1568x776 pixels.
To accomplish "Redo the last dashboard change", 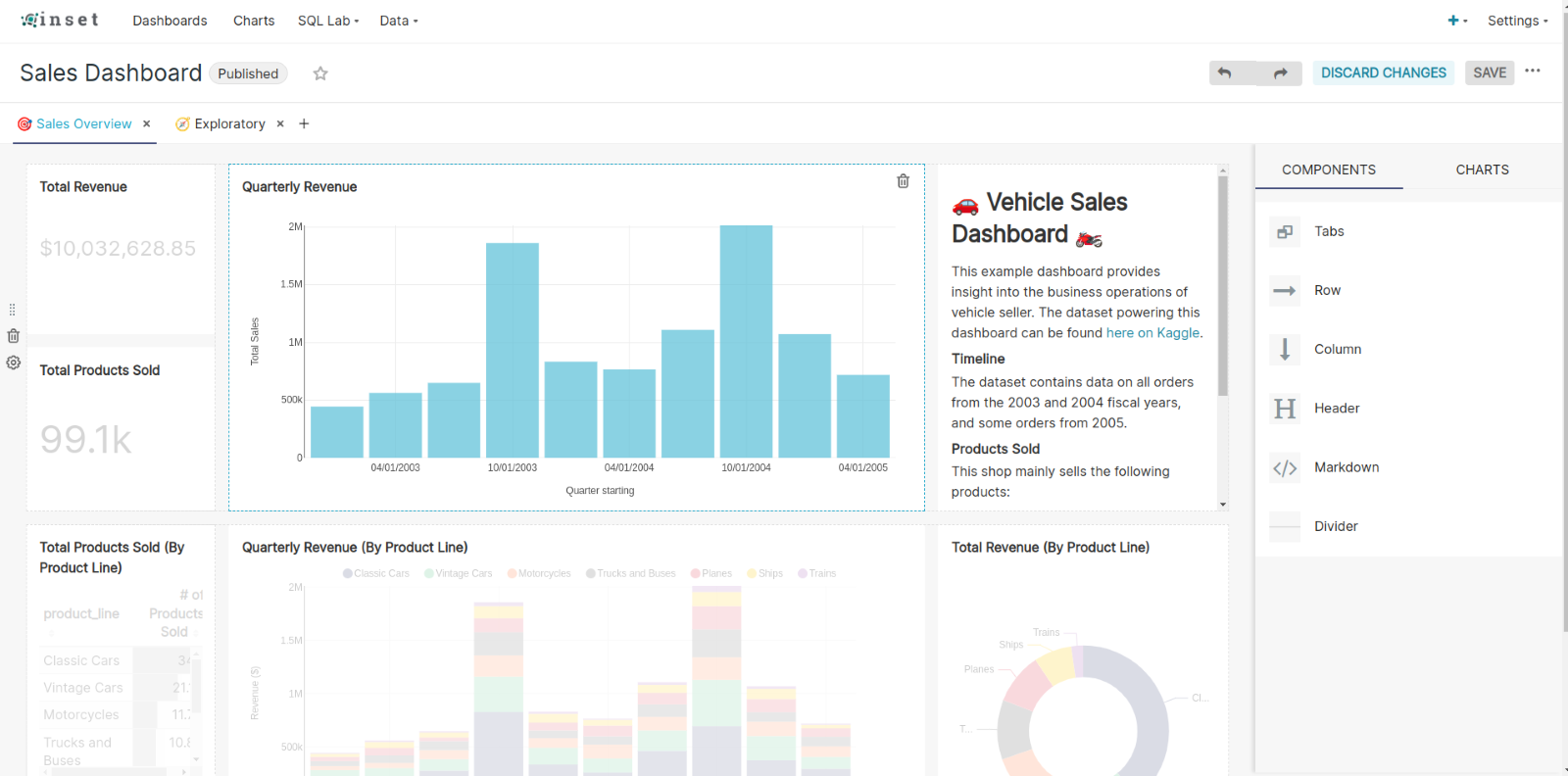I will click(1280, 73).
